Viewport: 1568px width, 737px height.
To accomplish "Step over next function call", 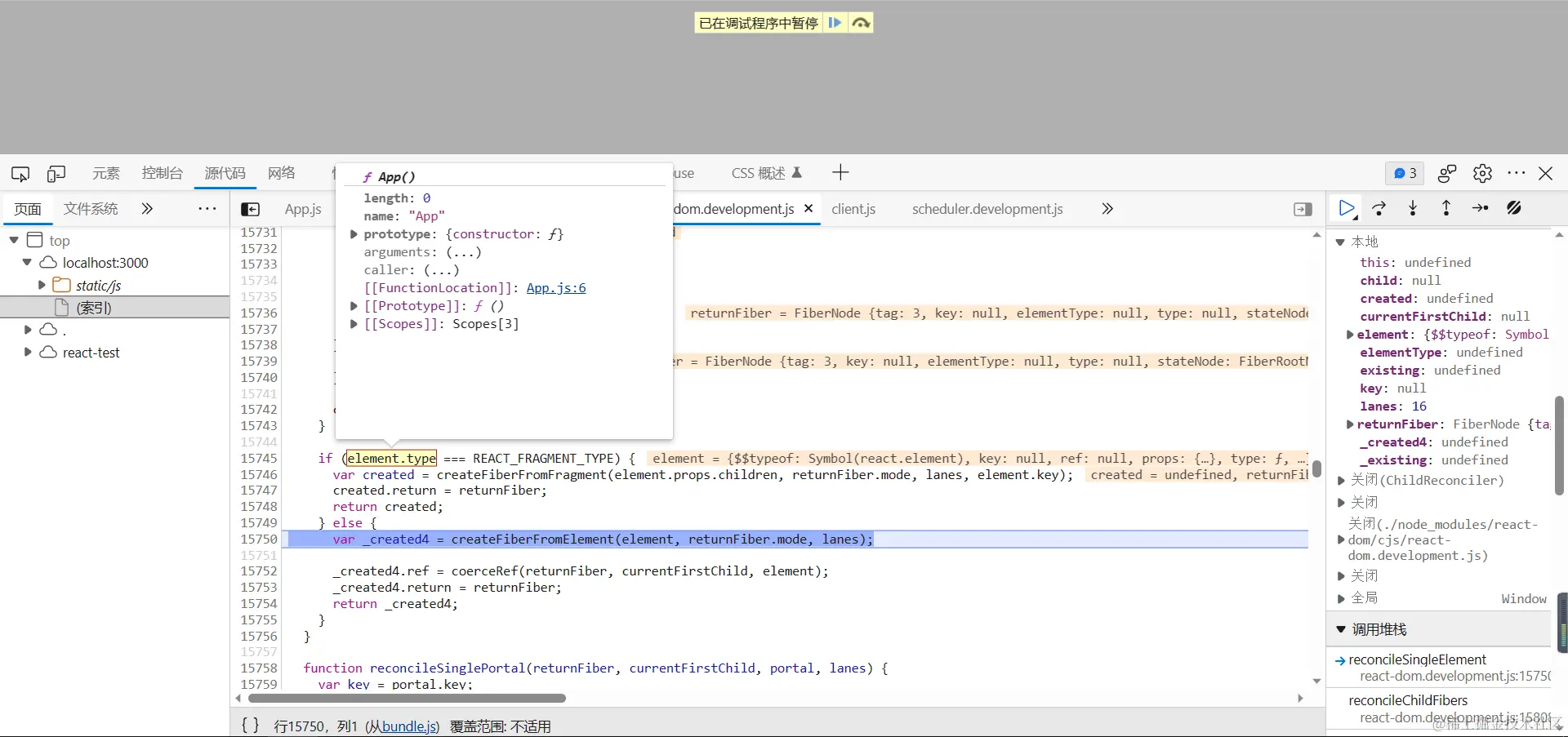I will tap(1379, 208).
